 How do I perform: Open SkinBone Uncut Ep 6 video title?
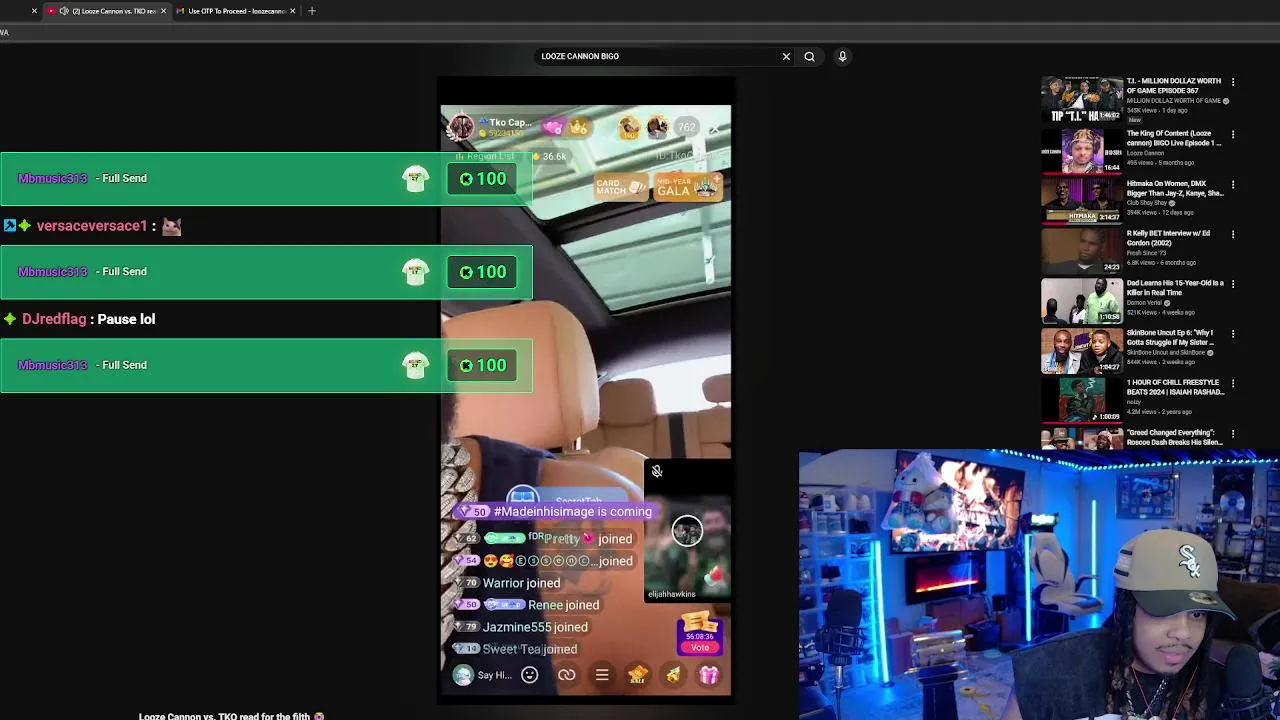coord(1170,337)
